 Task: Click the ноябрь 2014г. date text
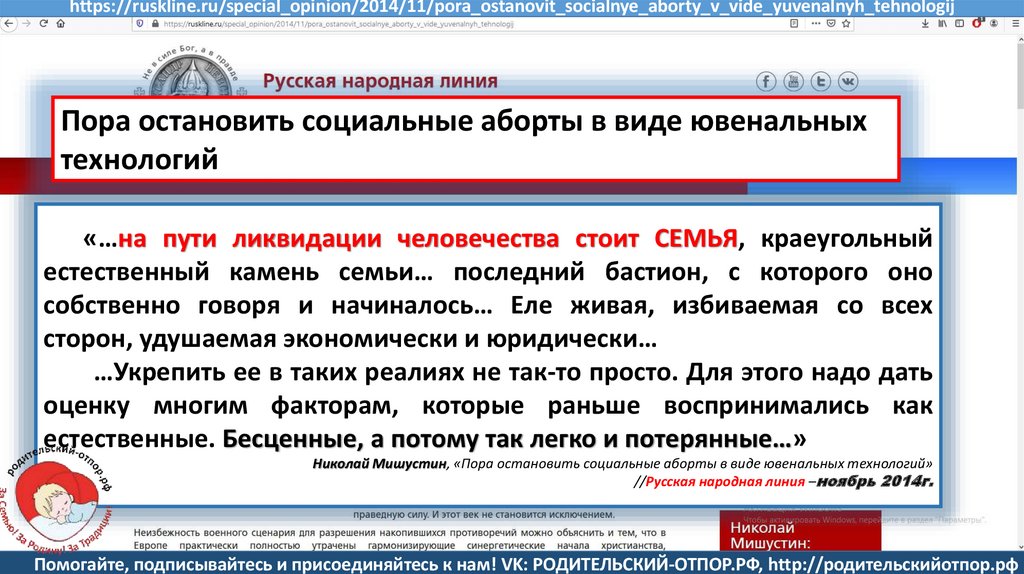[875, 482]
